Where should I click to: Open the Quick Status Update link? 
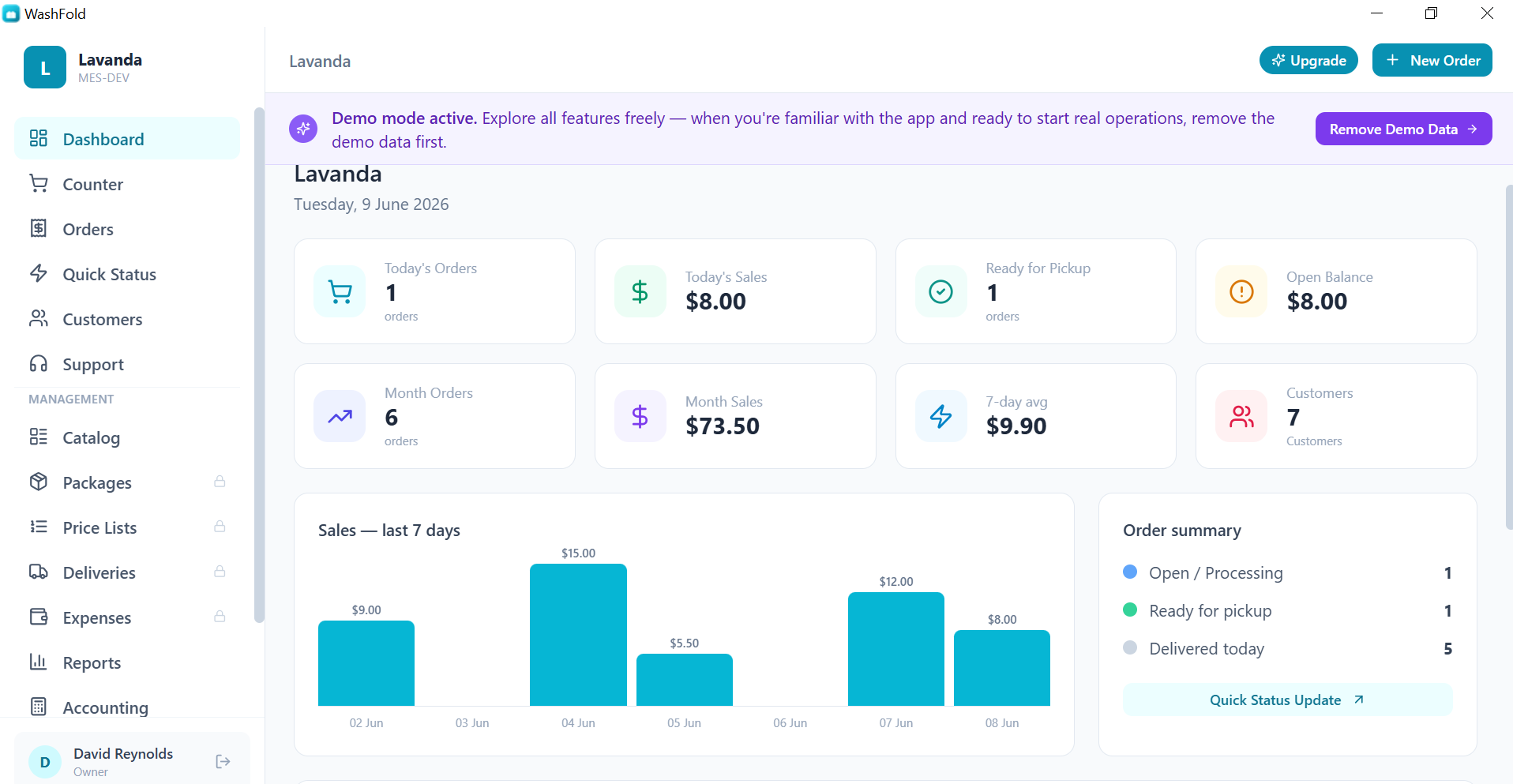1287,700
